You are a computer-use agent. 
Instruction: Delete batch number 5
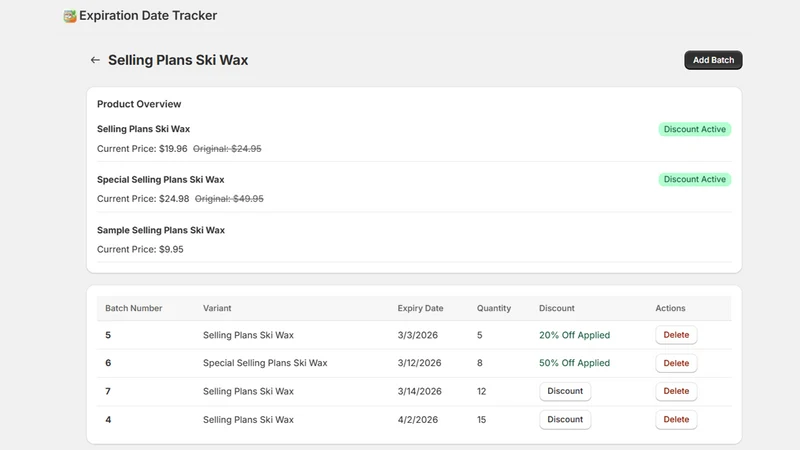point(676,335)
